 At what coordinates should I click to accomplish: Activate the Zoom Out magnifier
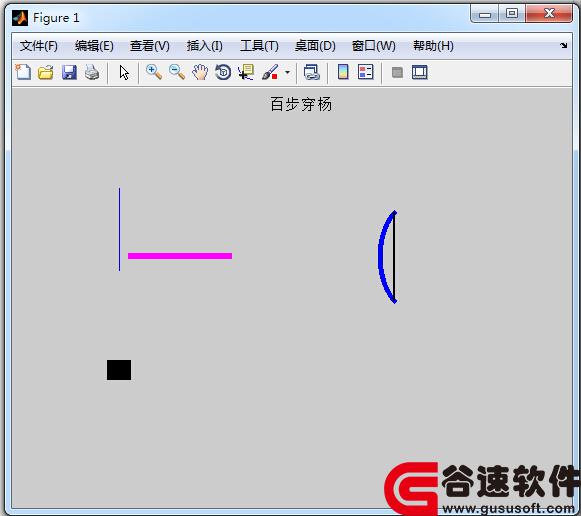[177, 72]
